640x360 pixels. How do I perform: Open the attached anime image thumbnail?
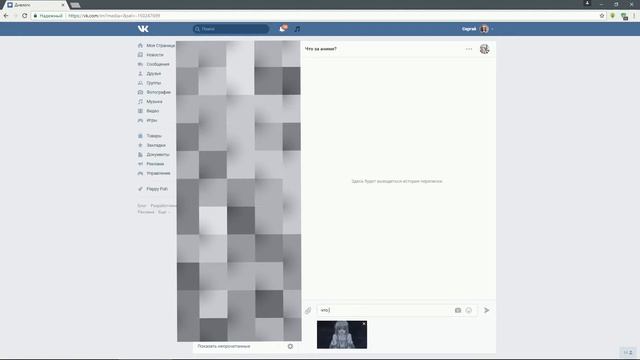pos(342,335)
